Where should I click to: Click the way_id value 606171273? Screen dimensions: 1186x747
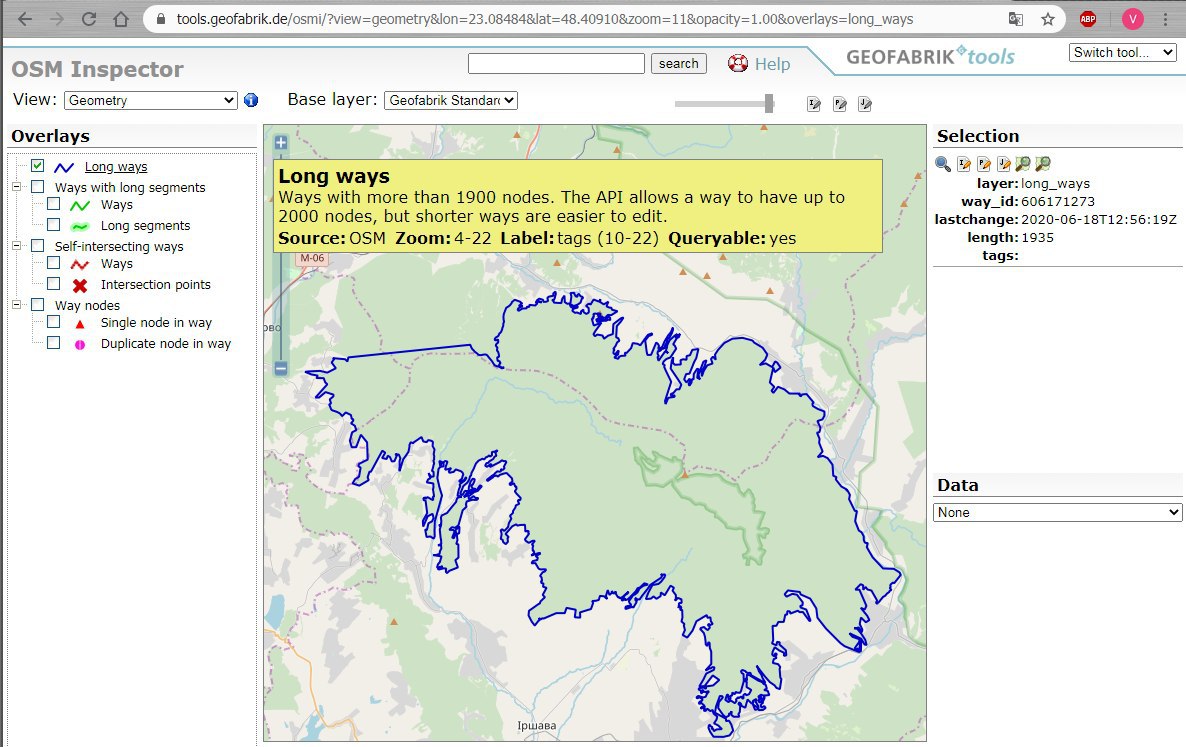1058,201
